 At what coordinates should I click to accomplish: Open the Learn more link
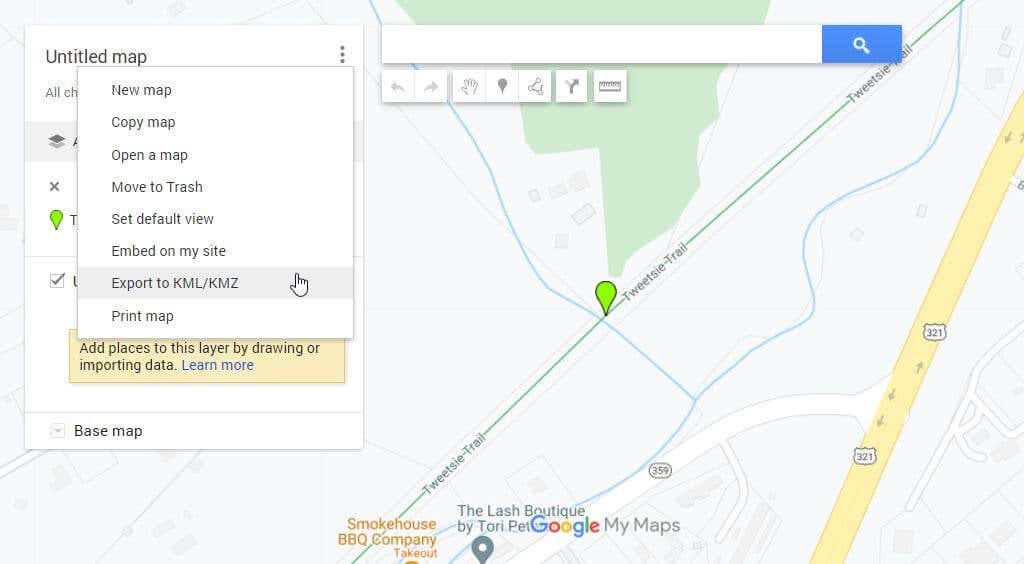click(217, 366)
